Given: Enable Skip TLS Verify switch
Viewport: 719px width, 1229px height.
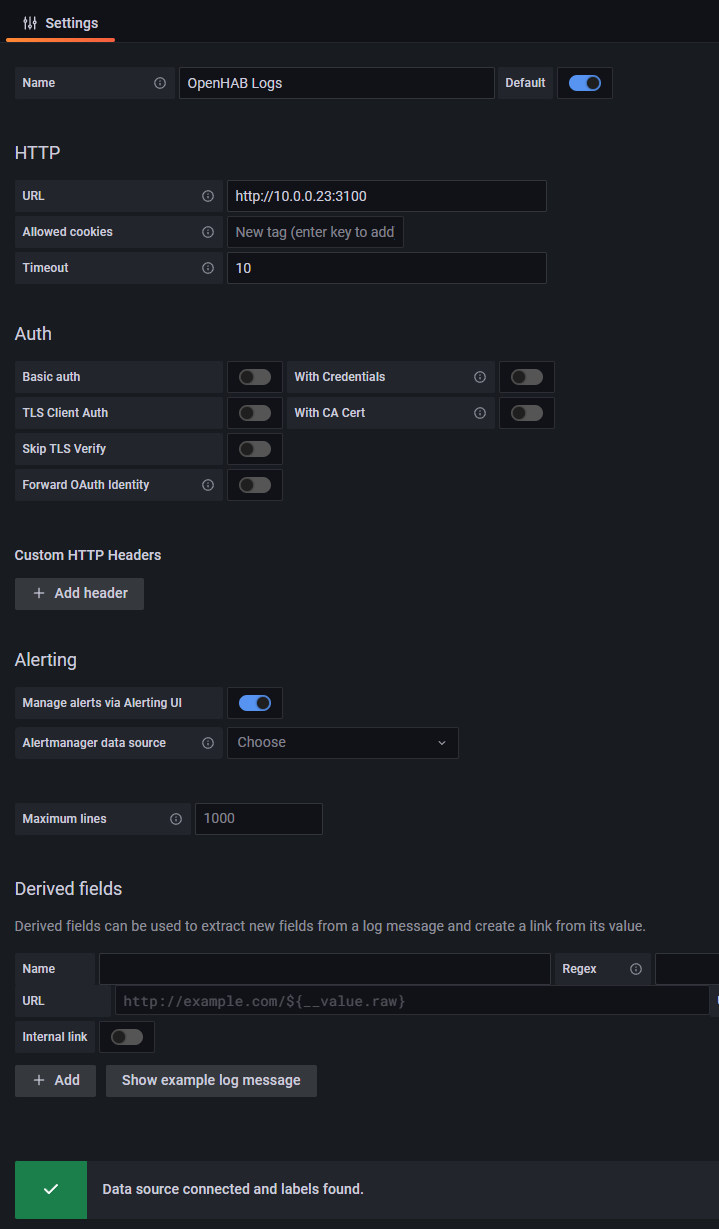Looking at the screenshot, I should click(x=255, y=449).
